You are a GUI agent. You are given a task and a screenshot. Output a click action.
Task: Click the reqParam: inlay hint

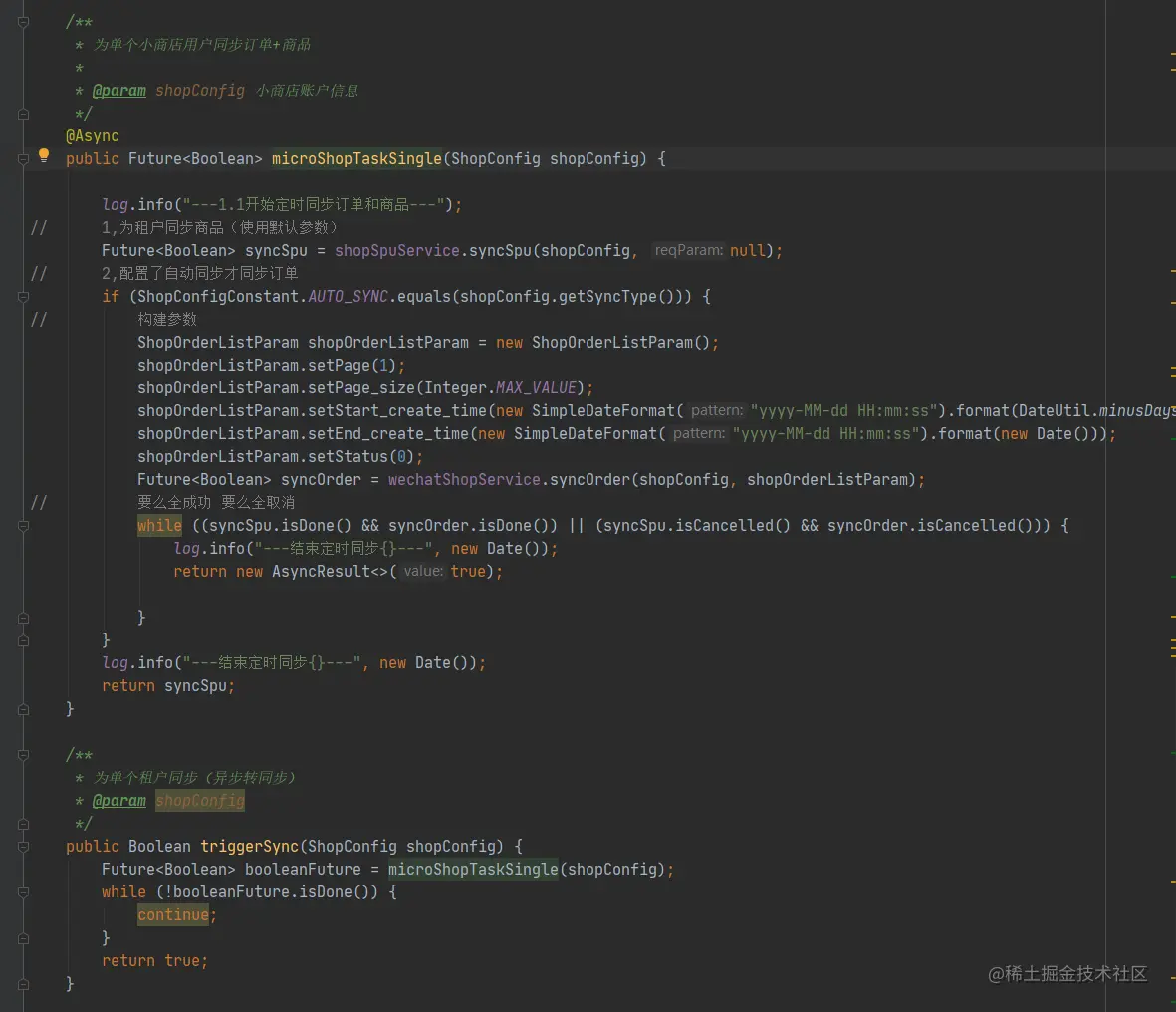(x=688, y=250)
